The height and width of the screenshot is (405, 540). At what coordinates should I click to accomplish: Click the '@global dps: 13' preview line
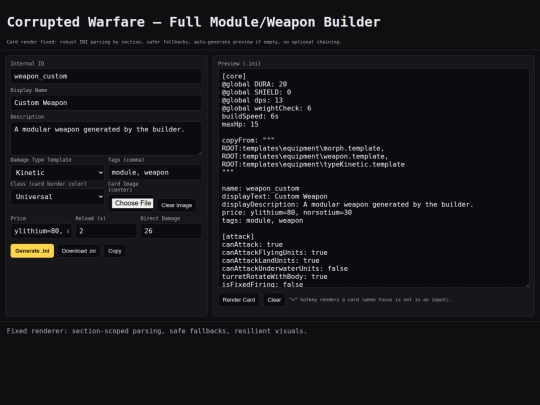pyautogui.click(x=252, y=100)
